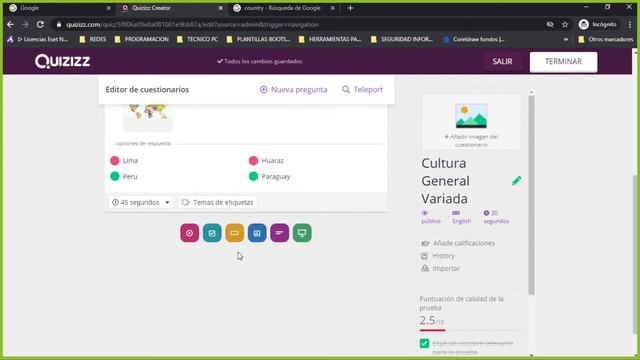The width and height of the screenshot is (640, 360).
Task: Click Añade calificaciones link
Action: 458,243
